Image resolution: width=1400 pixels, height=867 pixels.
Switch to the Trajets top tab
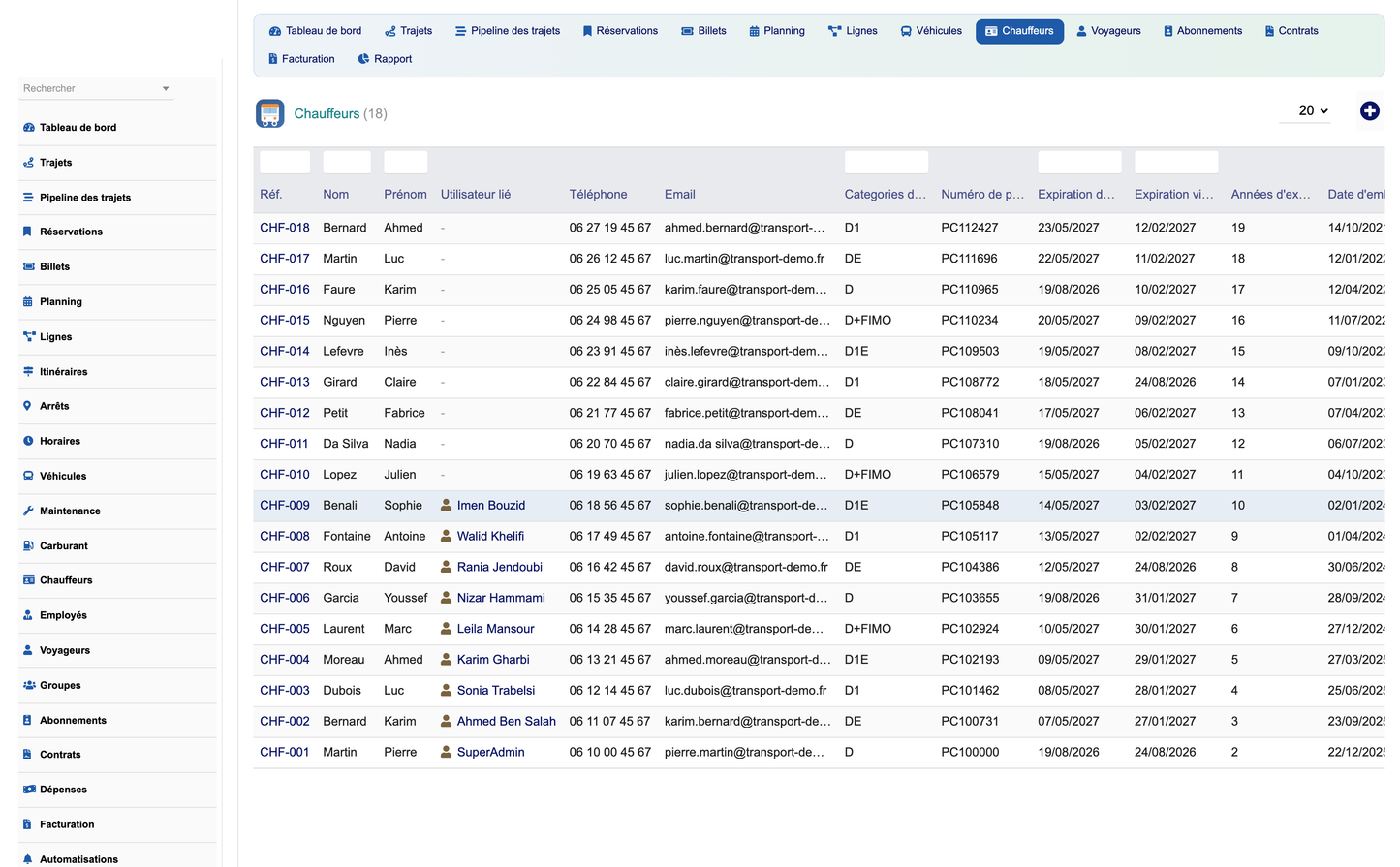[x=408, y=31]
